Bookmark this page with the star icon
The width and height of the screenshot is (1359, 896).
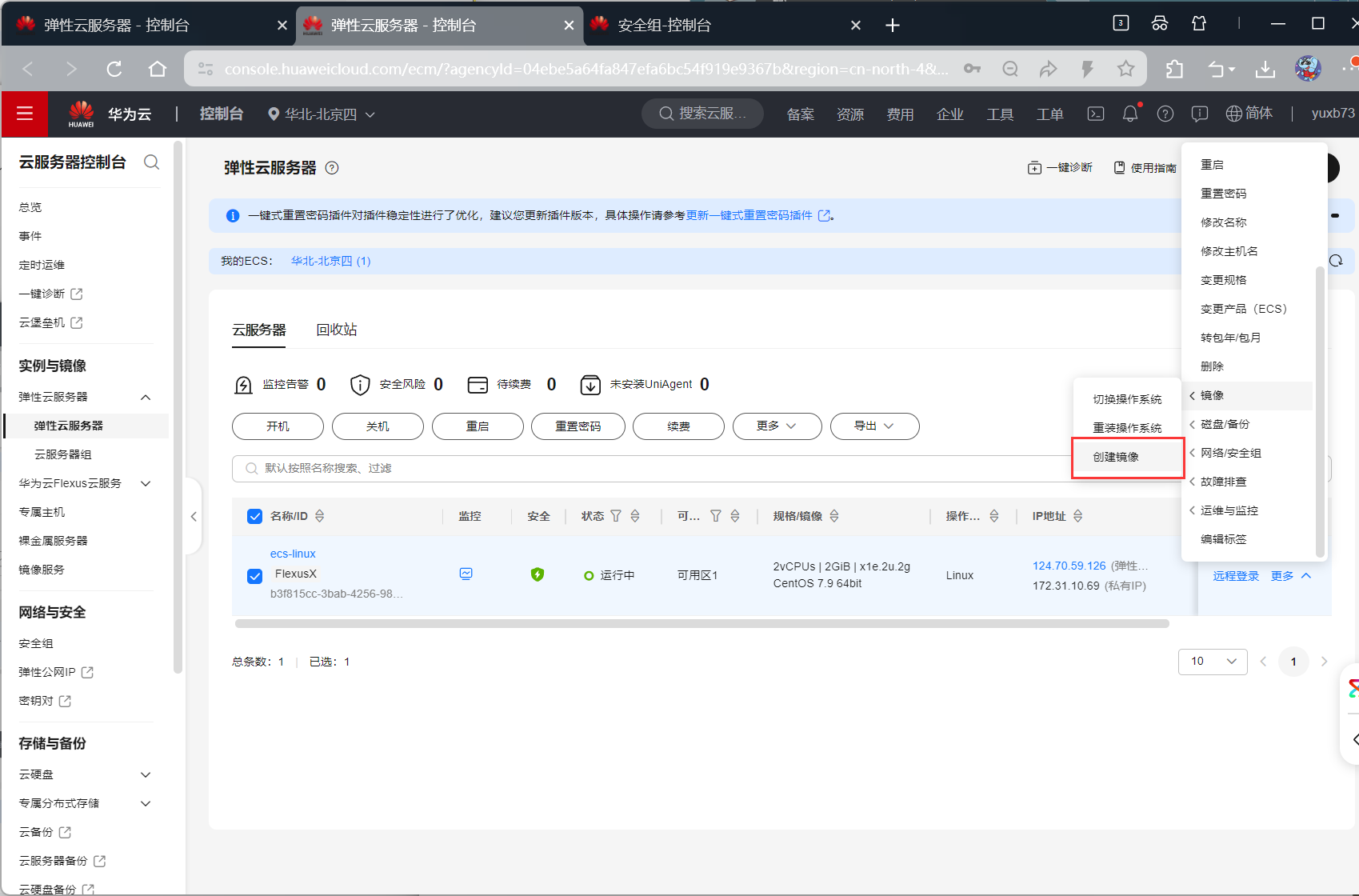click(x=1125, y=69)
